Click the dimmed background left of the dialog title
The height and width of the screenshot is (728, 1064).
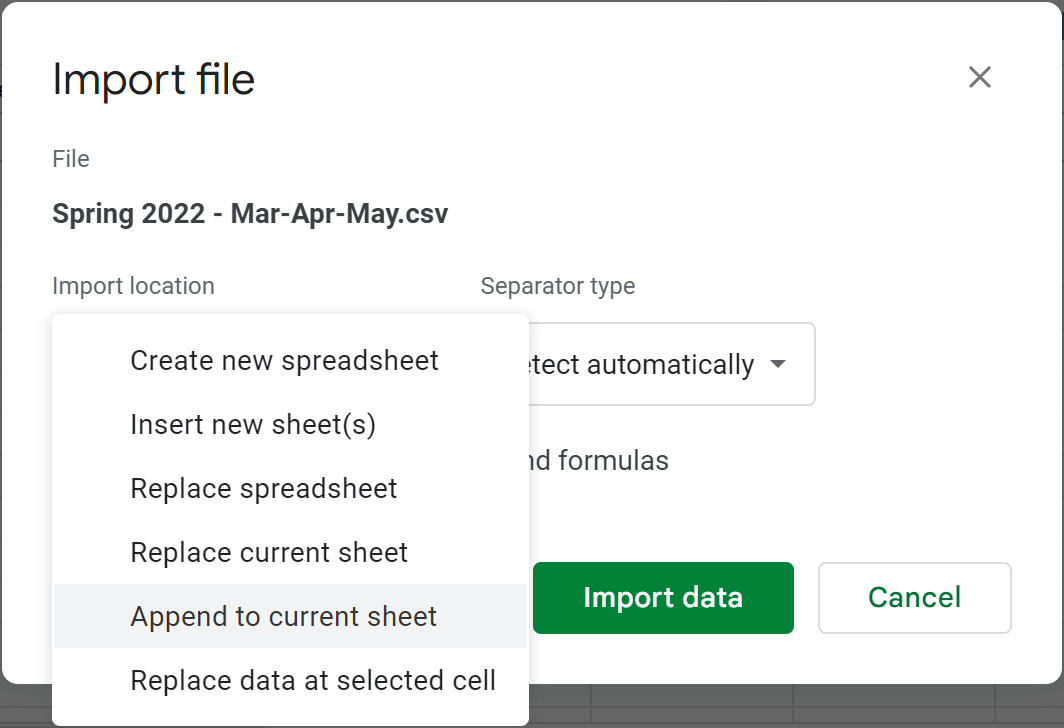click(x=1, y=90)
